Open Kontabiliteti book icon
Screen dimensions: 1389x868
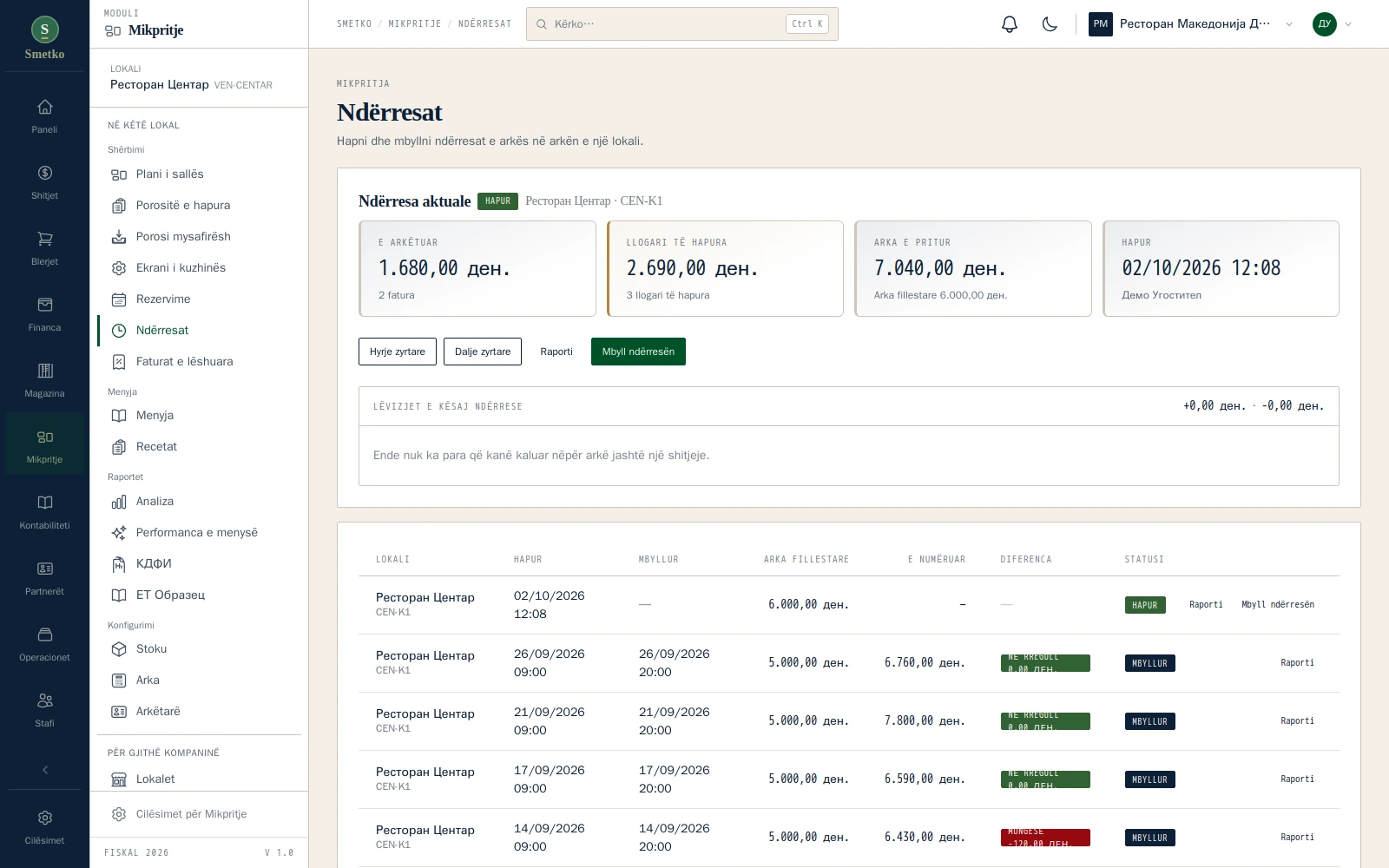coord(45,512)
